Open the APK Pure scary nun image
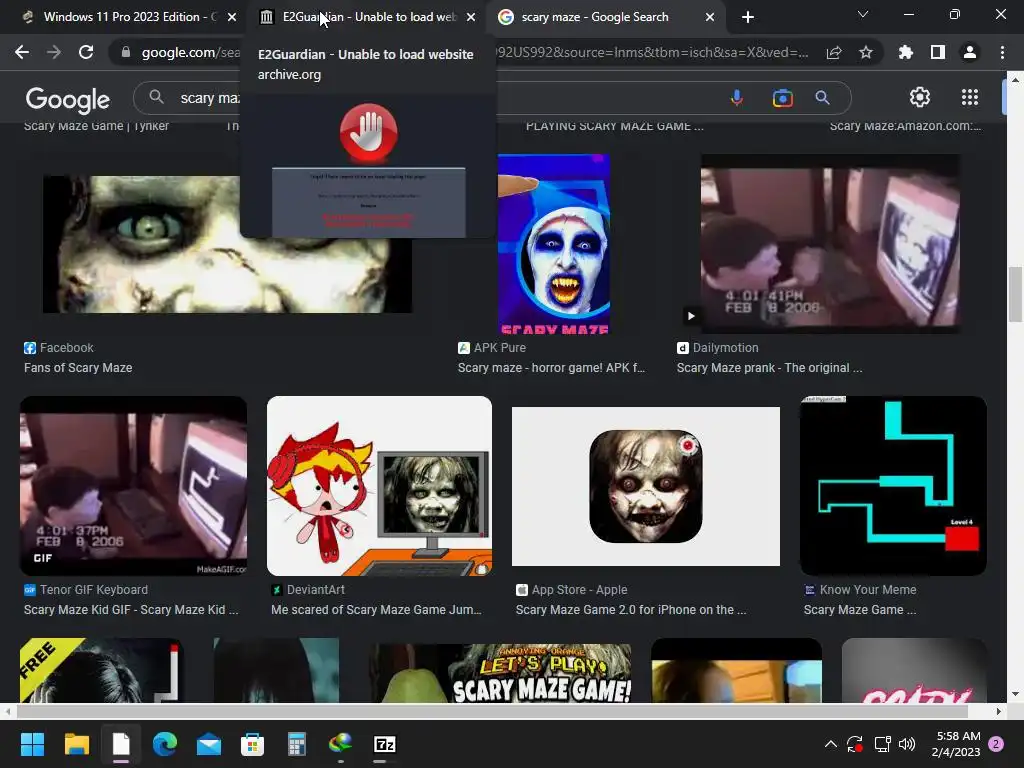The image size is (1024, 768). (554, 244)
